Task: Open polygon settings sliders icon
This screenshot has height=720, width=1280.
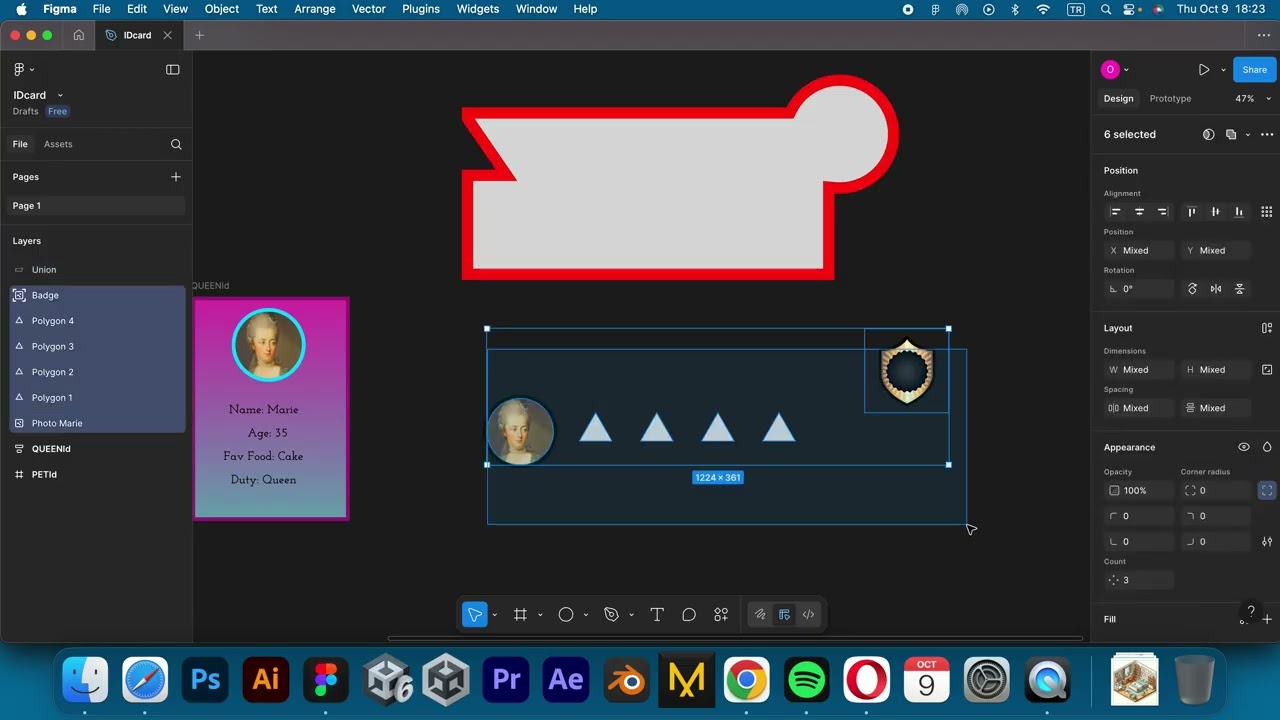Action: coord(1267,542)
